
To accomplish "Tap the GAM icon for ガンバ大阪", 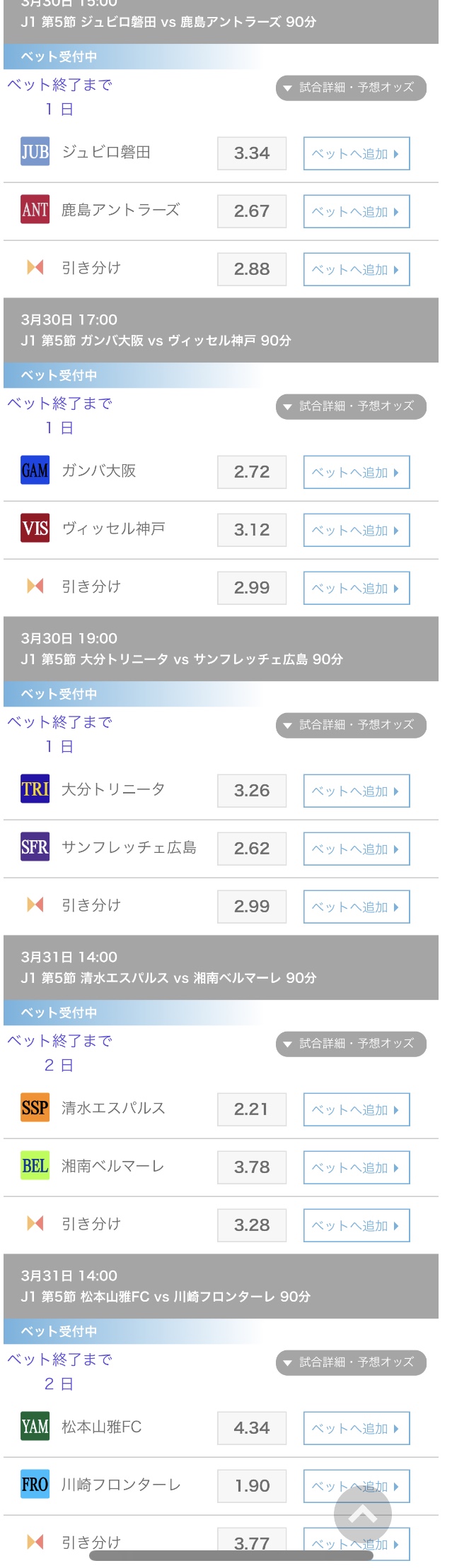I will pyautogui.click(x=35, y=470).
